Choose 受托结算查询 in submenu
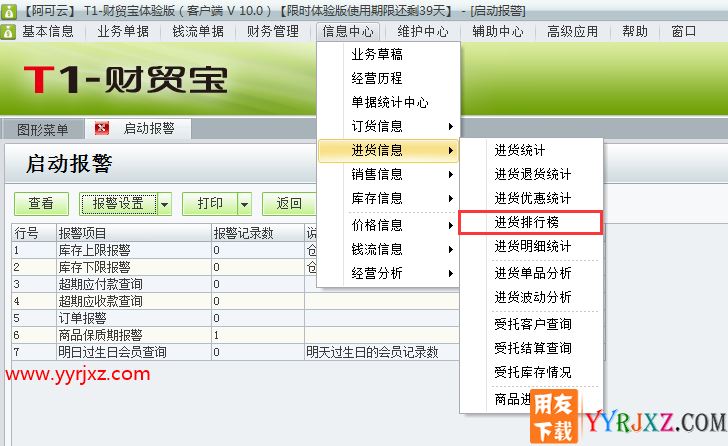728x446 pixels. point(531,348)
